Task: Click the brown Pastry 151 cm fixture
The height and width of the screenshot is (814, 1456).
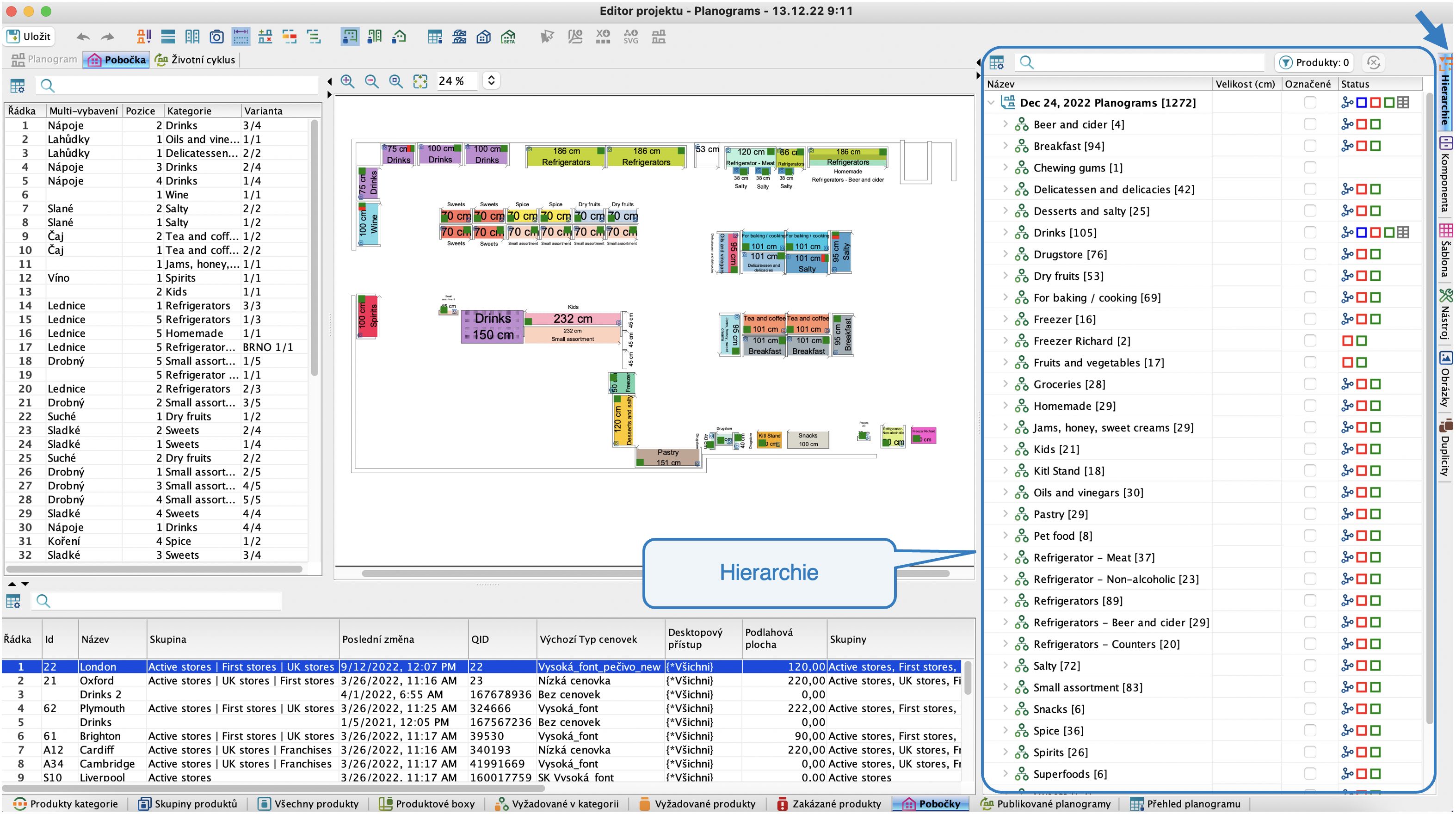Action: (668, 457)
